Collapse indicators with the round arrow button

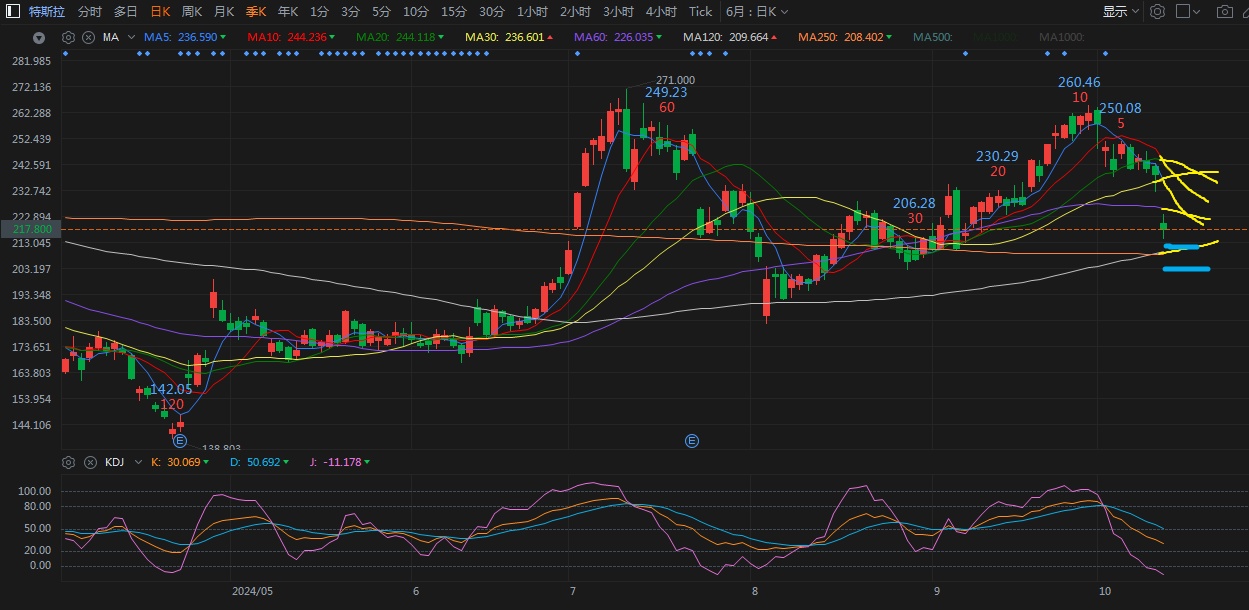tap(39, 38)
